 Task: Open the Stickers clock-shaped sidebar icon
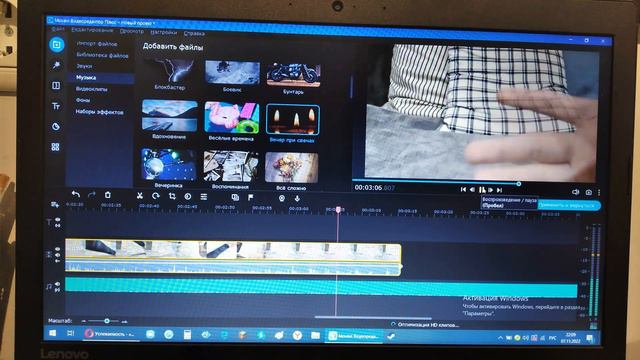pos(56,127)
